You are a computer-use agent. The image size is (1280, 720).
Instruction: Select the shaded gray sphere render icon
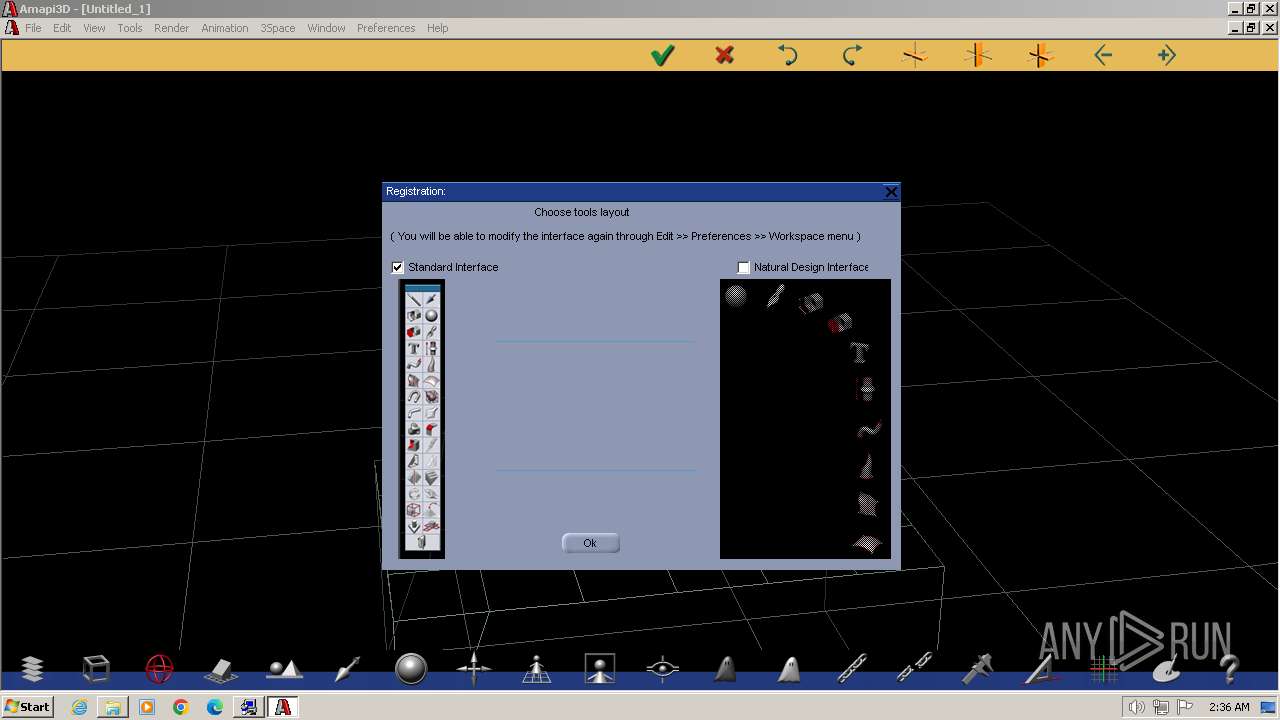click(411, 668)
